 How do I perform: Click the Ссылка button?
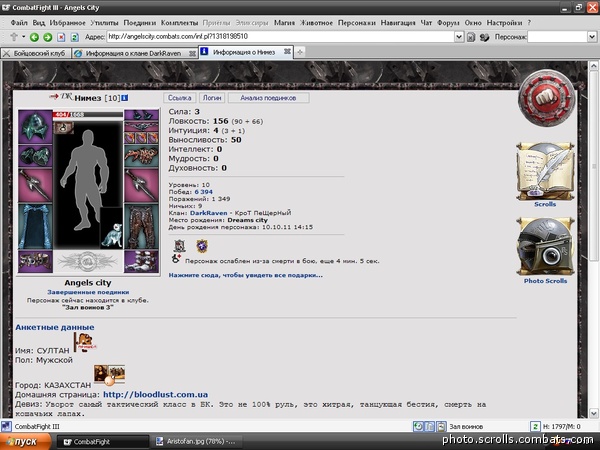[x=179, y=98]
